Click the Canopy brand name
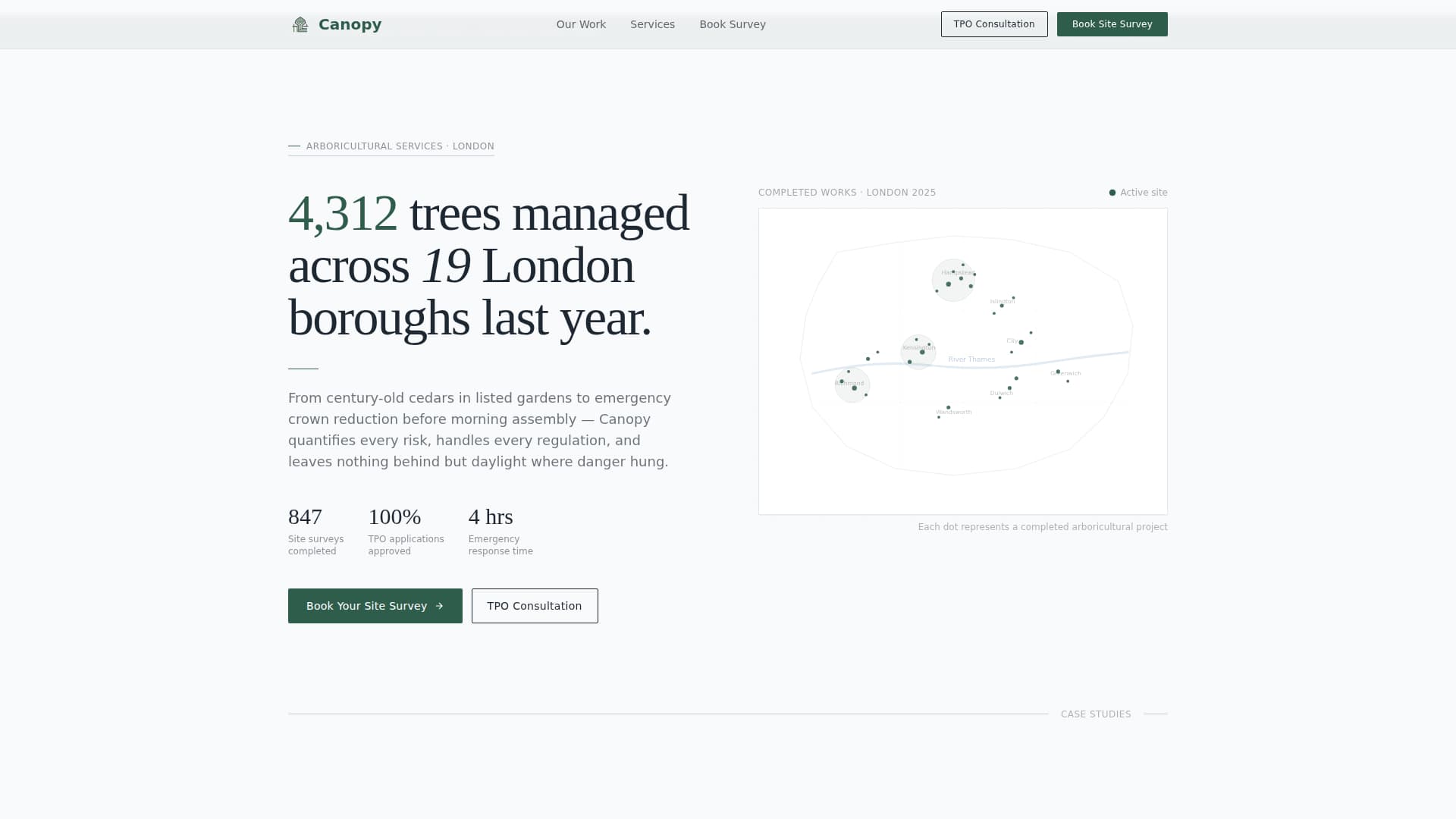The width and height of the screenshot is (1456, 819). [350, 24]
